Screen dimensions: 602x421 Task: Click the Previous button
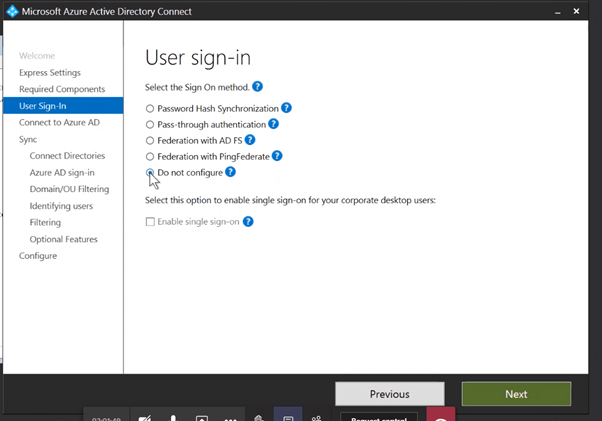click(x=389, y=394)
